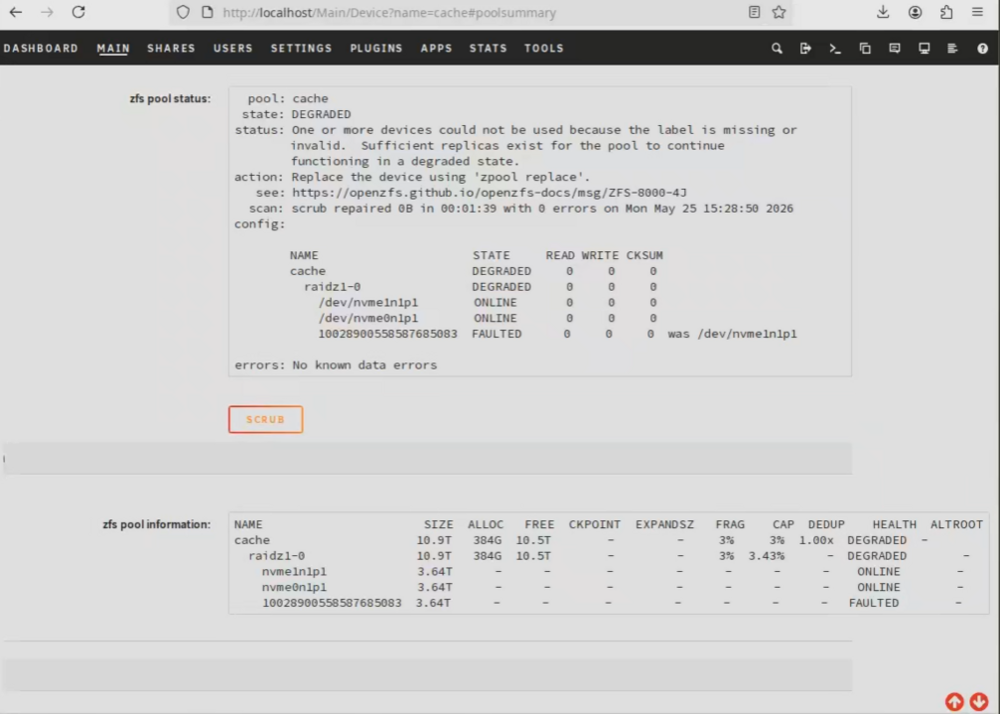Image resolution: width=1000 pixels, height=714 pixels.
Task: Open the Dashboard tab
Action: (x=41, y=48)
